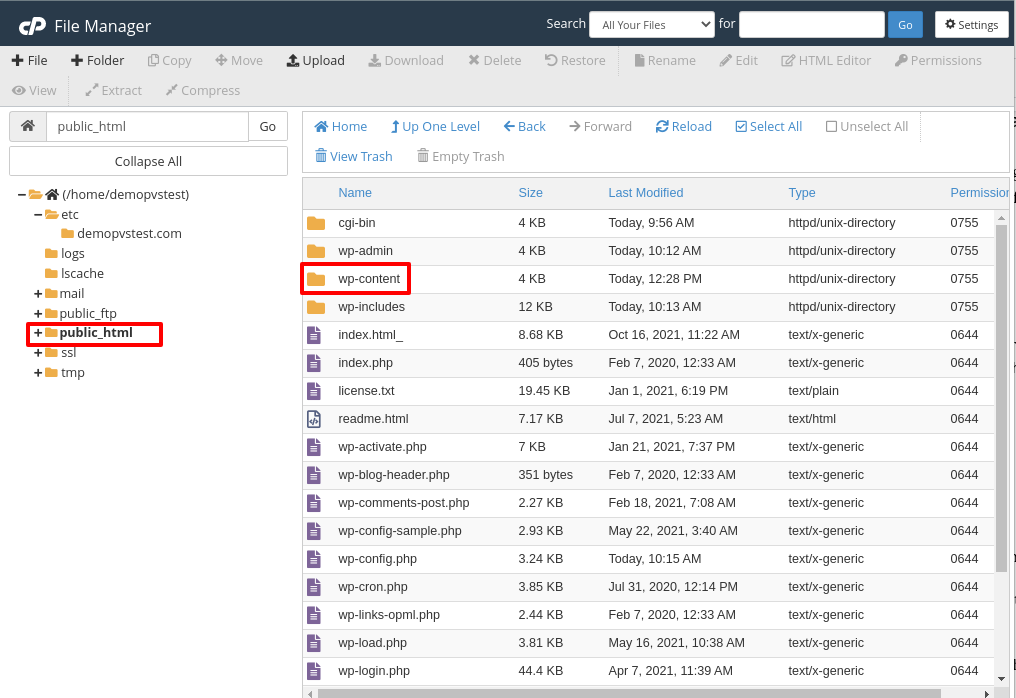Click the wp-config.php file icon
This screenshot has width=1016, height=698.
tap(314, 559)
